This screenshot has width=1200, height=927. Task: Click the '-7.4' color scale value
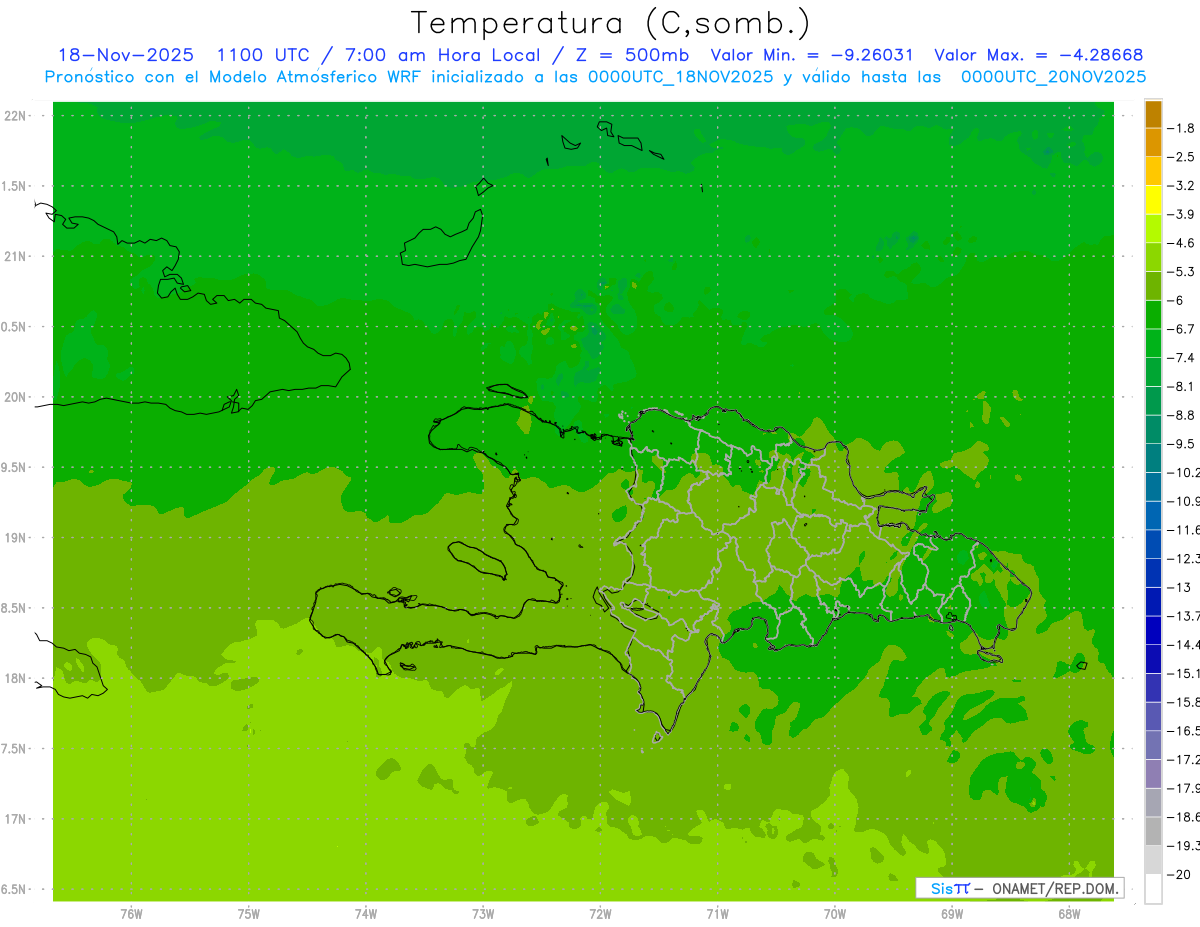tap(1181, 358)
